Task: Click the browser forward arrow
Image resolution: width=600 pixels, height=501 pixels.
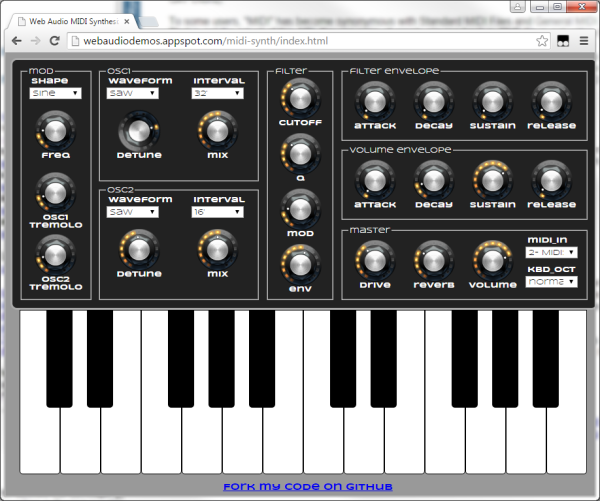Action: coord(36,41)
